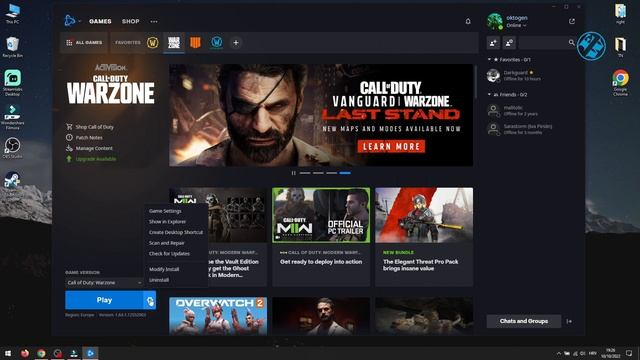Open the friend settings icon next to Add Friend
Image resolution: width=640 pixels, height=360 pixels.
(509, 42)
